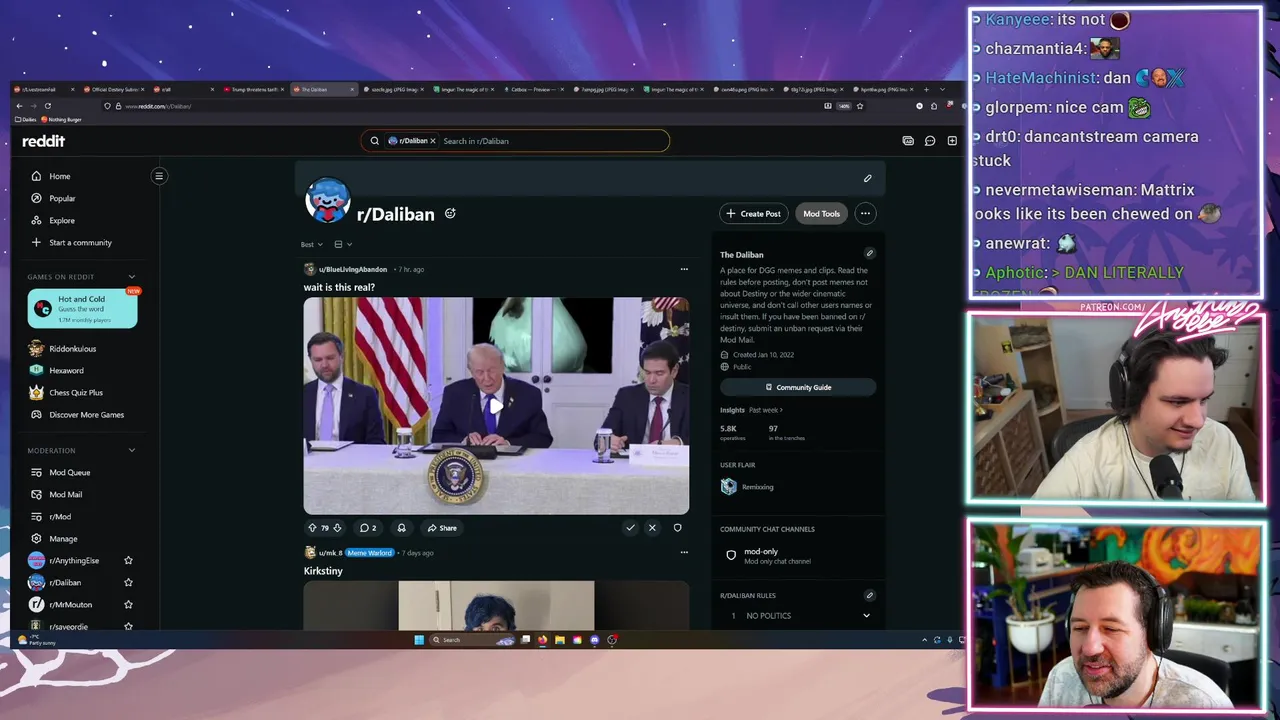Open the Best sort dropdown
Image resolution: width=1280 pixels, height=720 pixels.
coord(312,244)
